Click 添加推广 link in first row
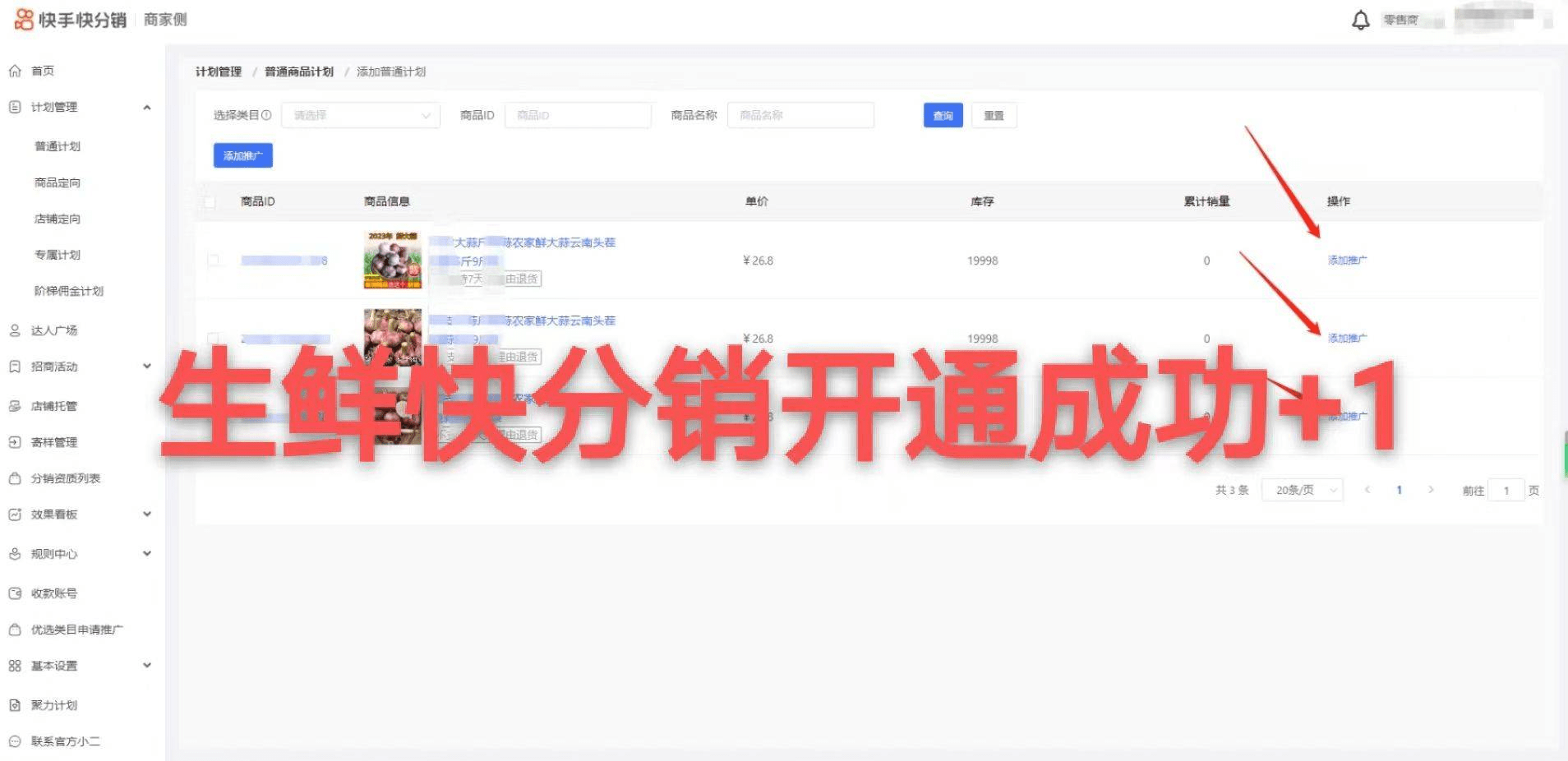The width and height of the screenshot is (1568, 761). coord(1348,261)
